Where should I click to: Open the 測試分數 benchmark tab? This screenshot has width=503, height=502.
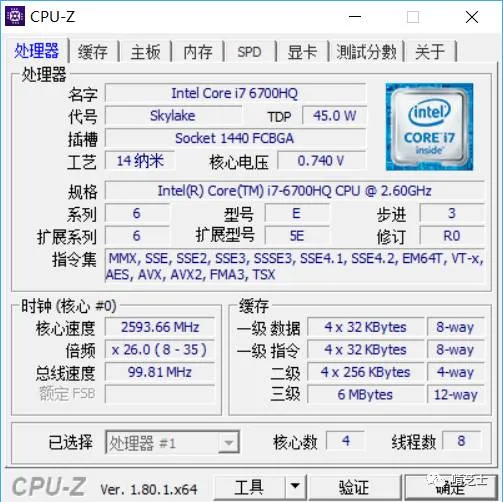[x=366, y=52]
